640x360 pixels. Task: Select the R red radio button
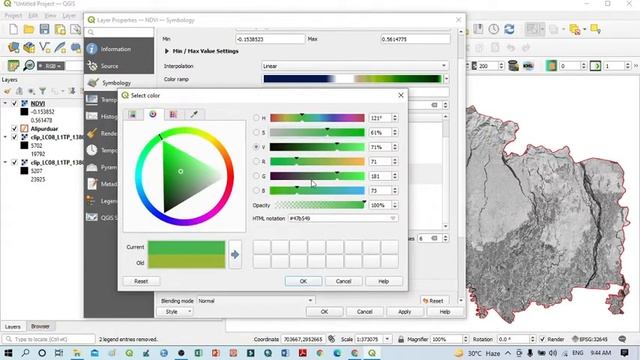pyautogui.click(x=256, y=162)
